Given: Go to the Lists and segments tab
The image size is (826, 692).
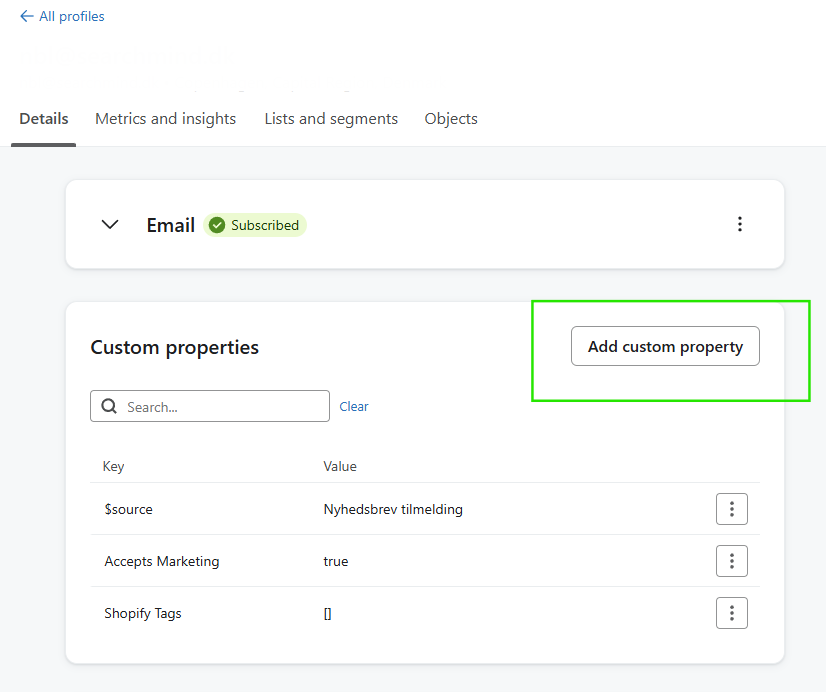Looking at the screenshot, I should 331,119.
